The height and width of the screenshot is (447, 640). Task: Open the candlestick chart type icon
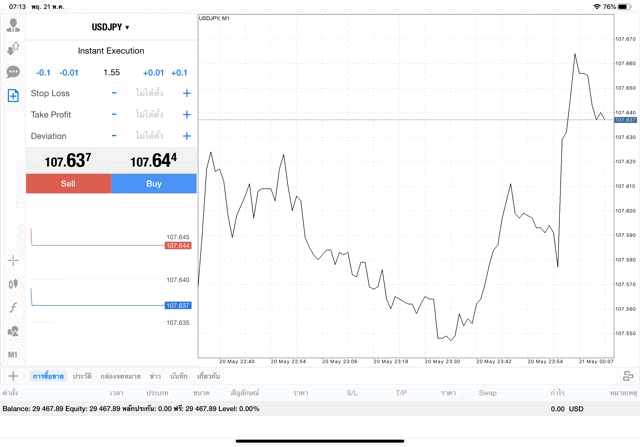[13, 284]
